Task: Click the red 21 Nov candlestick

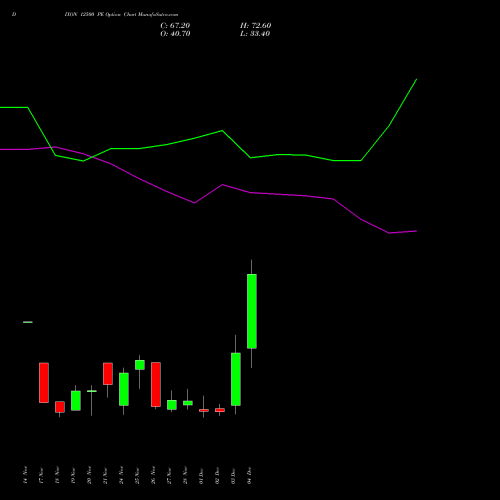Action: tap(108, 374)
